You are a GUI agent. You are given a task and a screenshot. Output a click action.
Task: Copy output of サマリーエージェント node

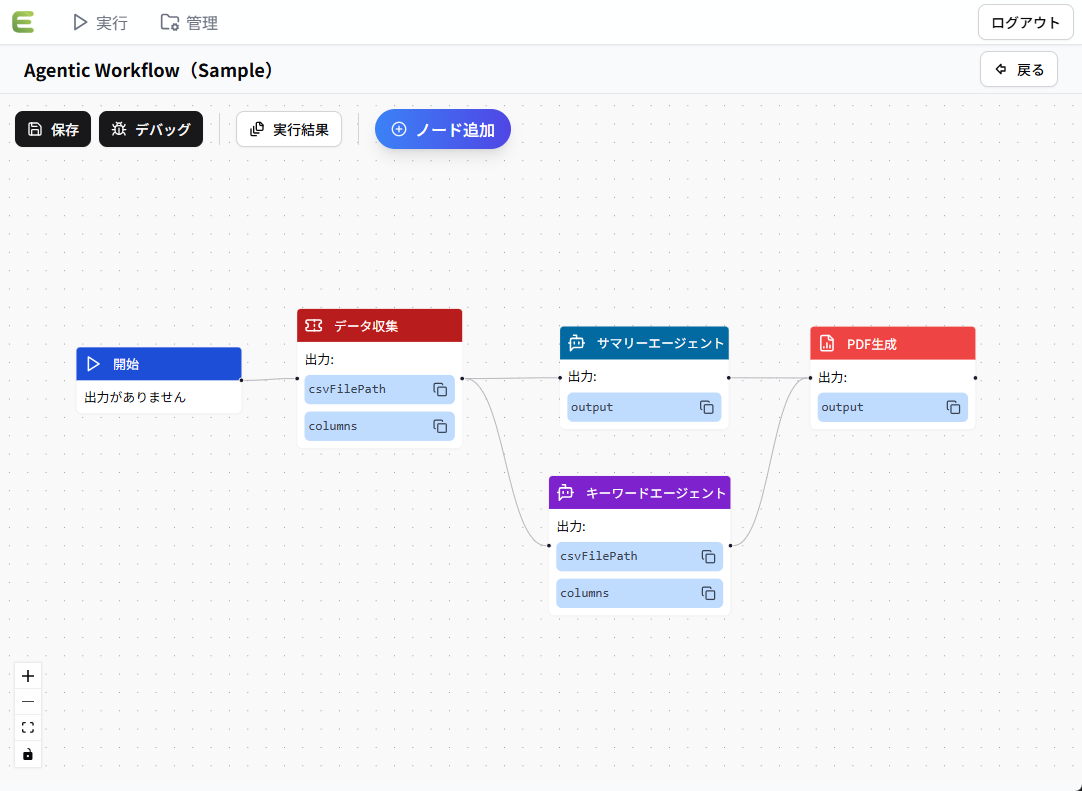(x=706, y=407)
